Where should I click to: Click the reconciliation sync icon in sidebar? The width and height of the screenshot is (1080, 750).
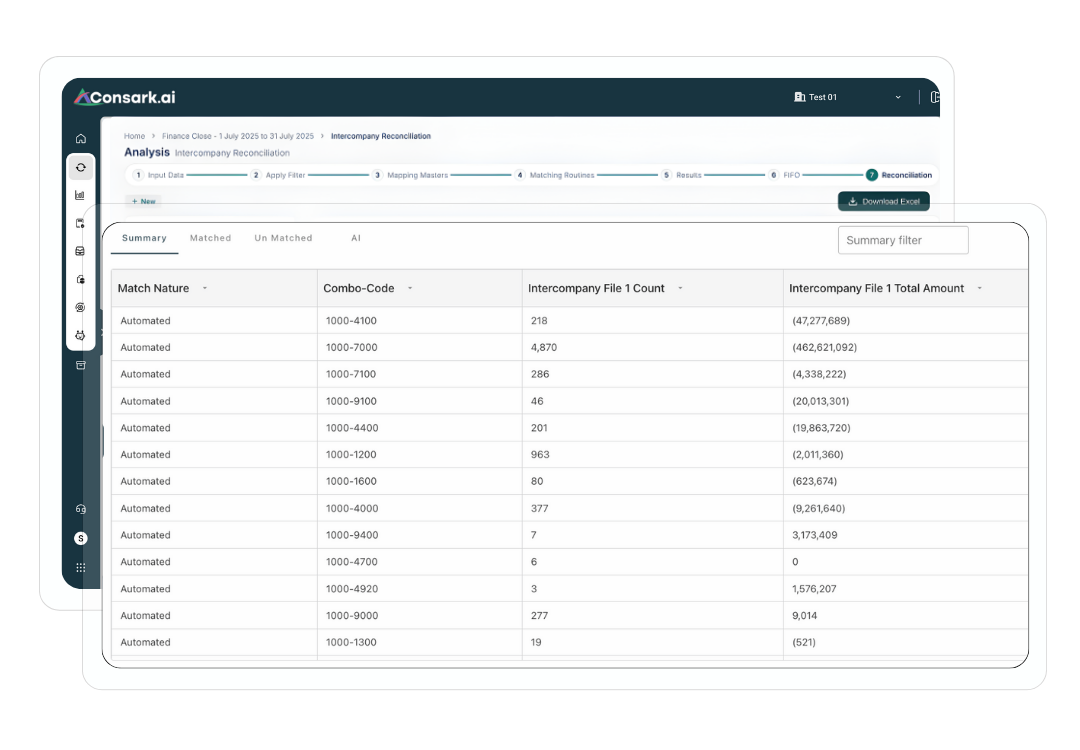81,167
